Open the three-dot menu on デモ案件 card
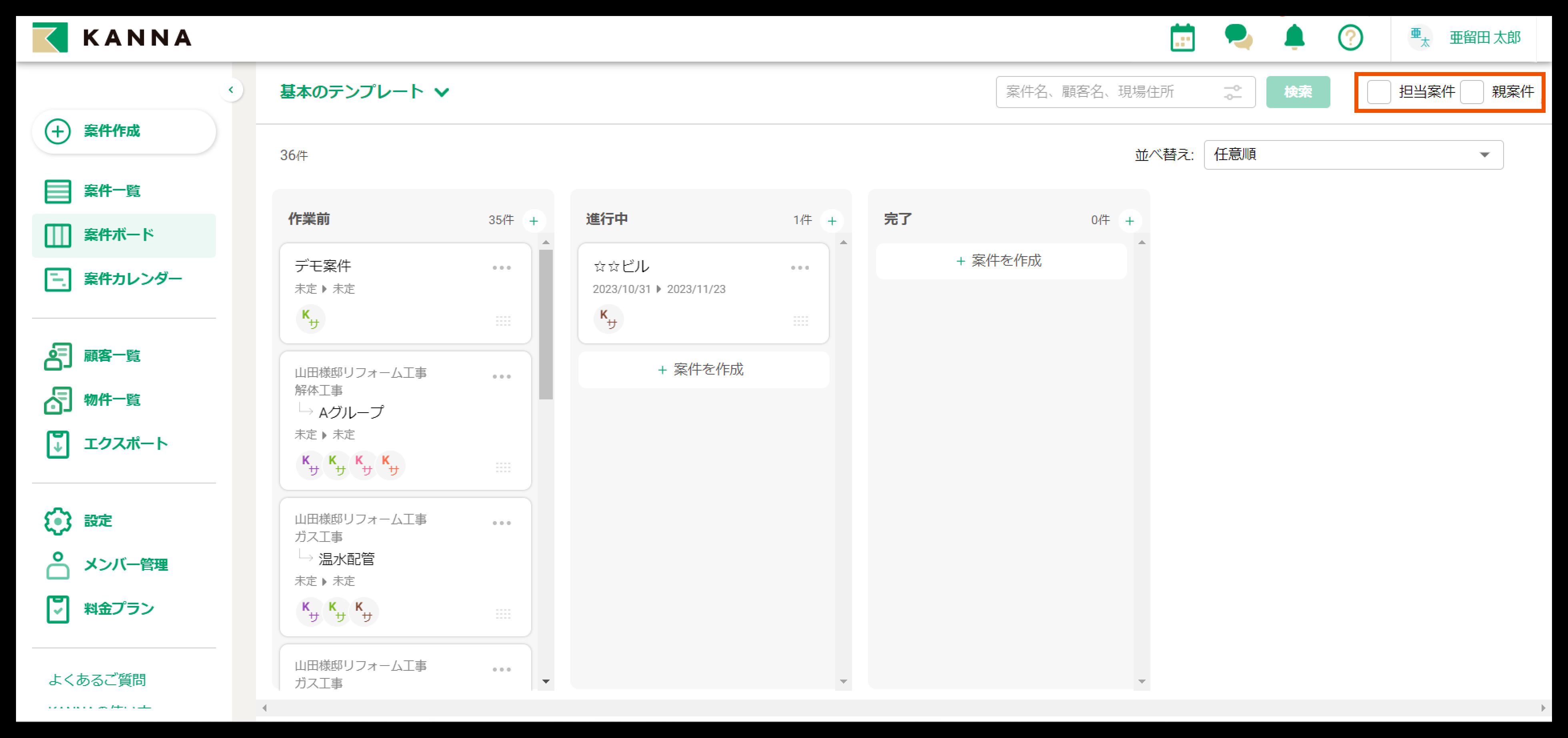Image resolution: width=1568 pixels, height=738 pixels. pos(502,267)
